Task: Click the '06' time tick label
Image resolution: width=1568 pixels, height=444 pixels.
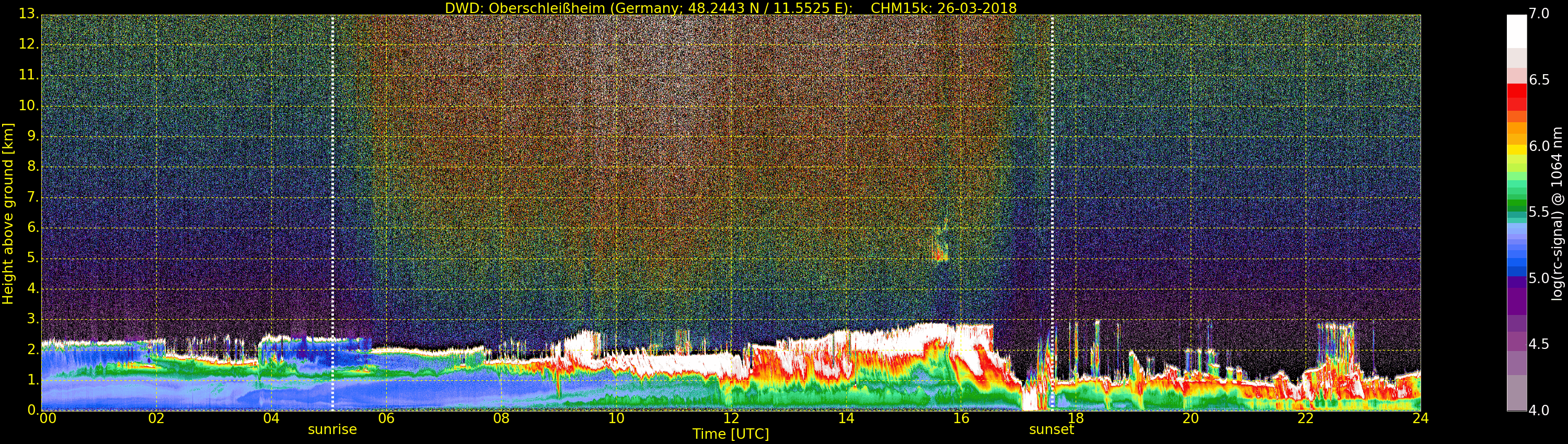Action: pos(387,418)
